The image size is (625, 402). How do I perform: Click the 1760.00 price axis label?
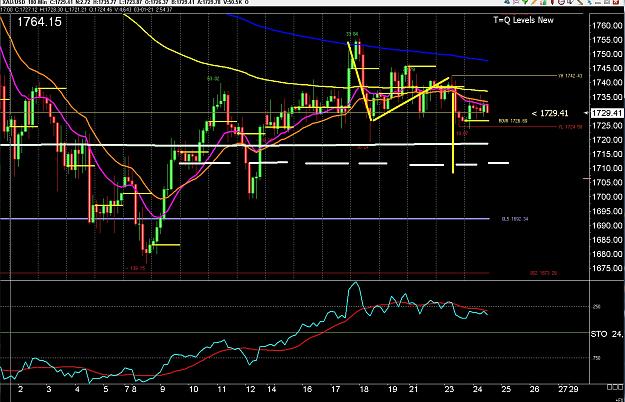[x=607, y=26]
